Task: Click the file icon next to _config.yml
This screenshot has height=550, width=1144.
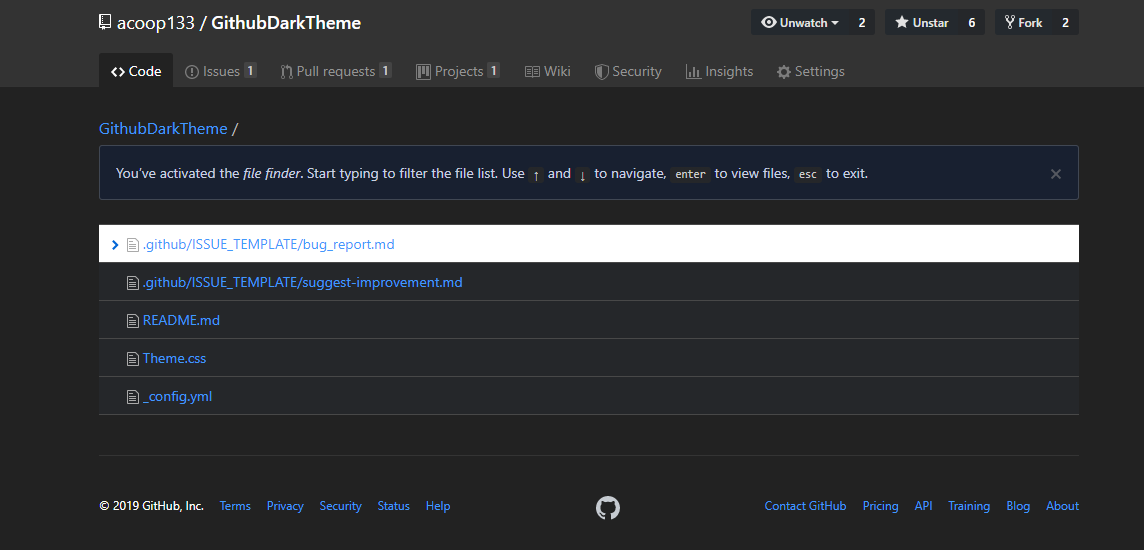Action: (x=133, y=397)
